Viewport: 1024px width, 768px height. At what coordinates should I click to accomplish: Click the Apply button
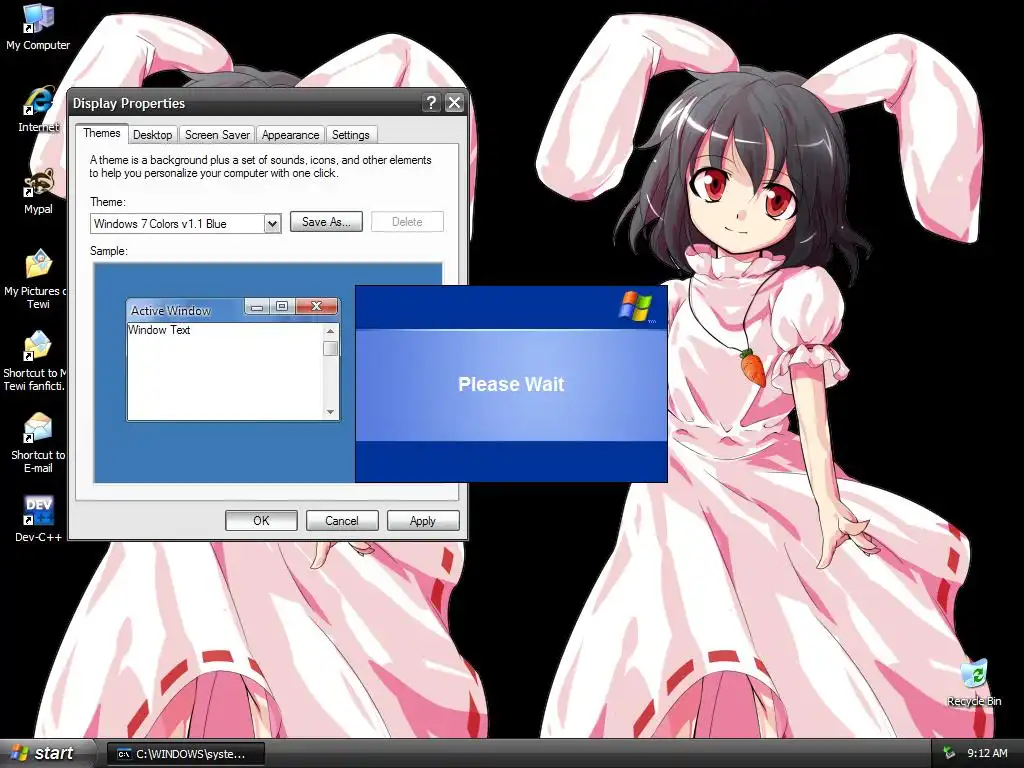[x=423, y=520]
